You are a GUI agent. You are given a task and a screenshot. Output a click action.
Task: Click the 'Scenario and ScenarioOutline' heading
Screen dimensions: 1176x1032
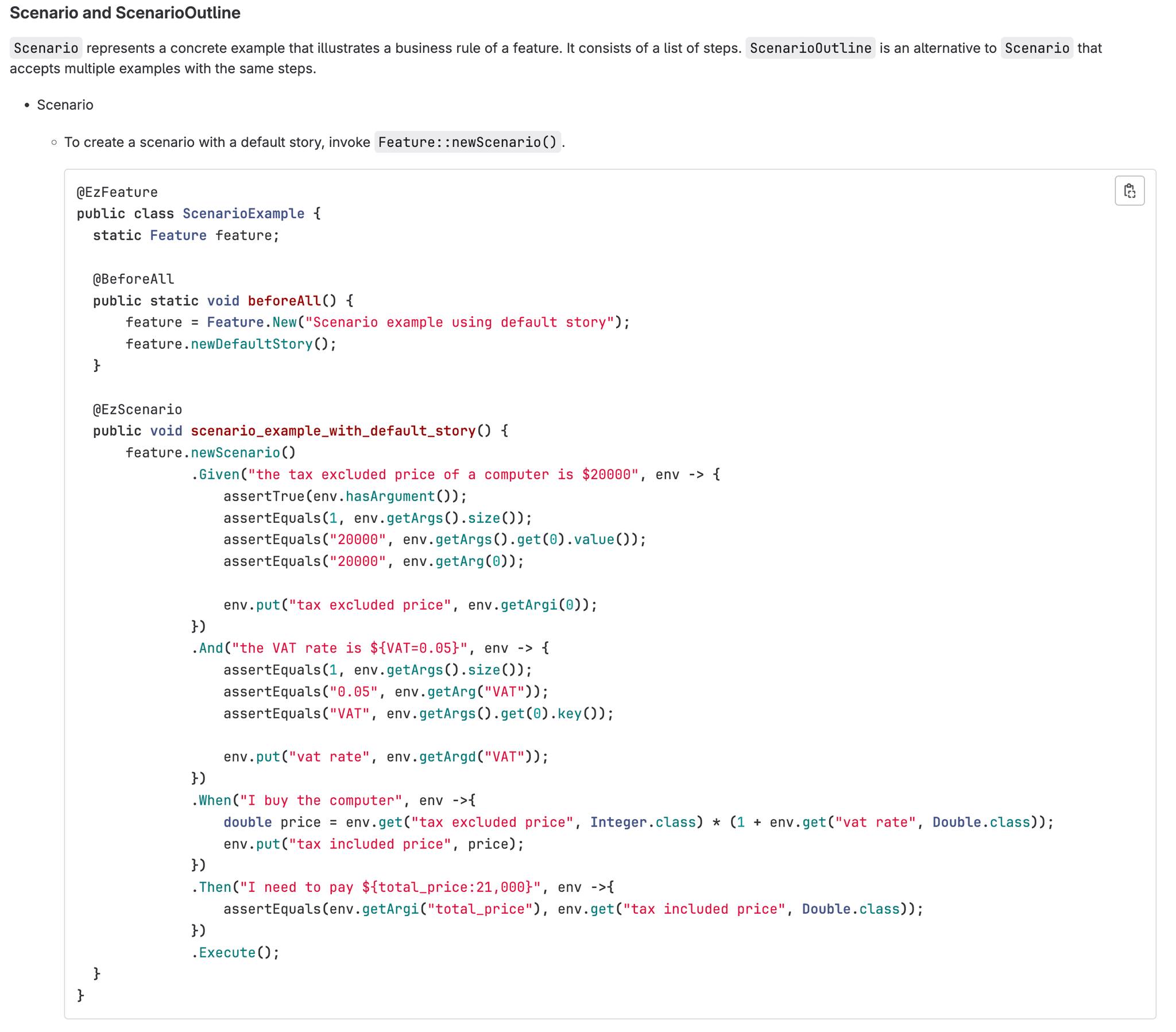click(x=125, y=13)
